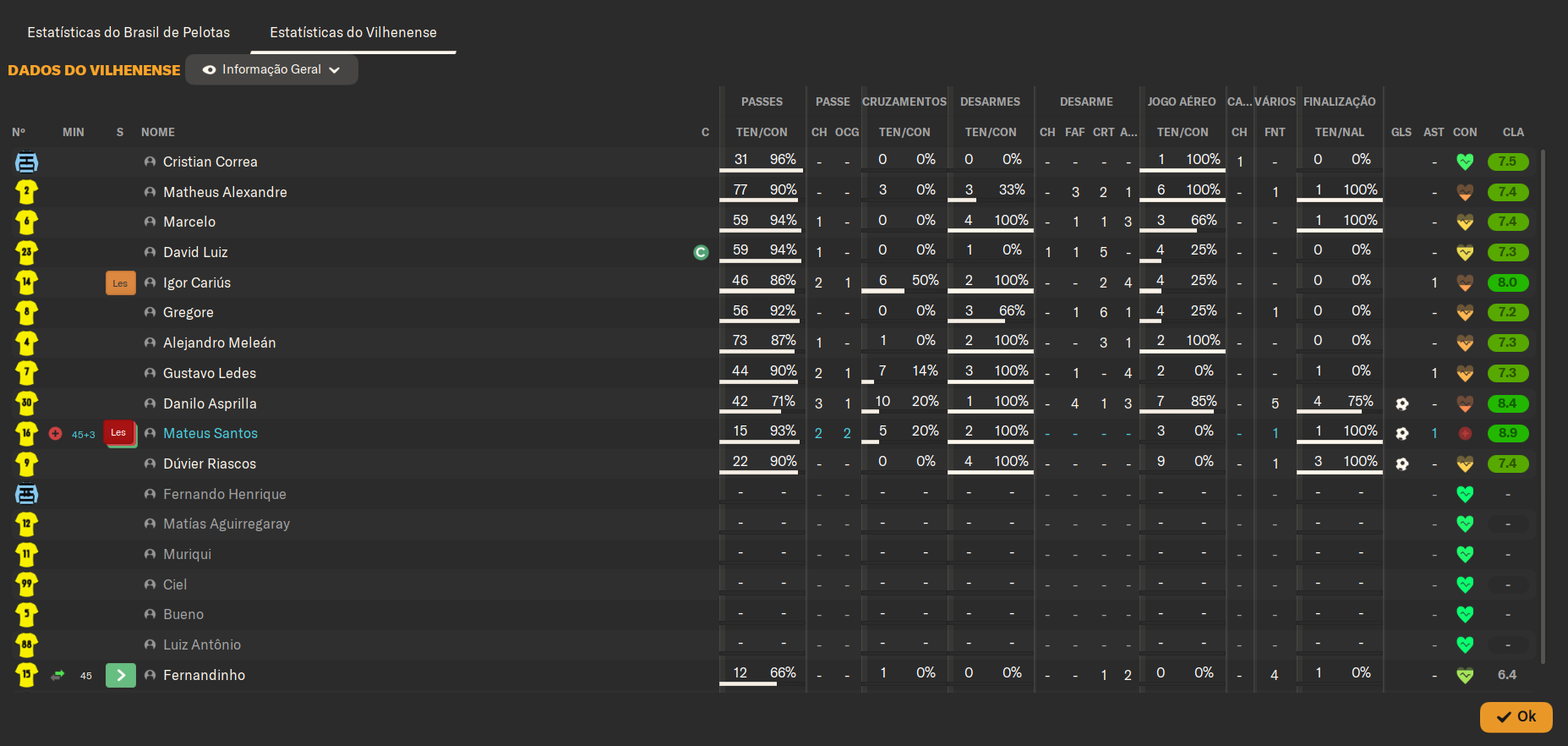Select Estatísticas do Vilhenense tab

353,32
